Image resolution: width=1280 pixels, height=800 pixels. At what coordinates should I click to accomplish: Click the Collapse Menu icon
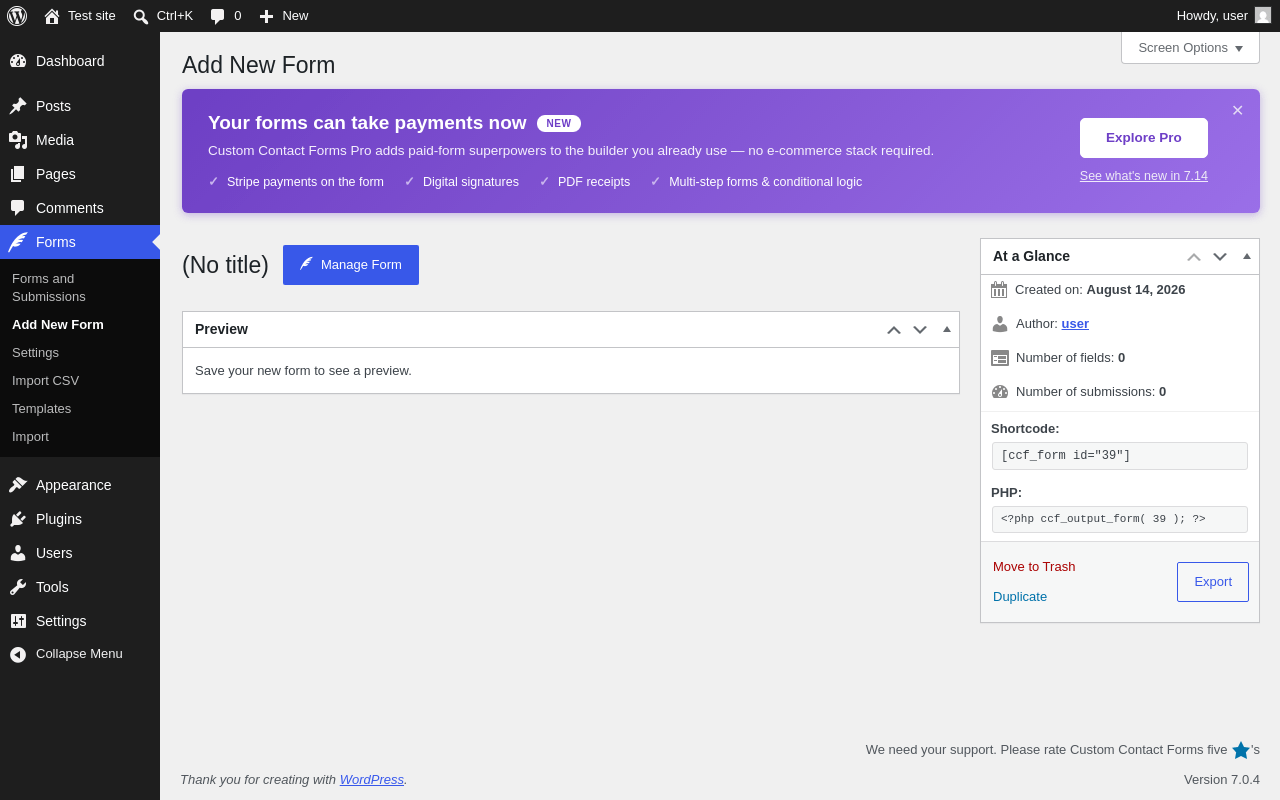(18, 654)
